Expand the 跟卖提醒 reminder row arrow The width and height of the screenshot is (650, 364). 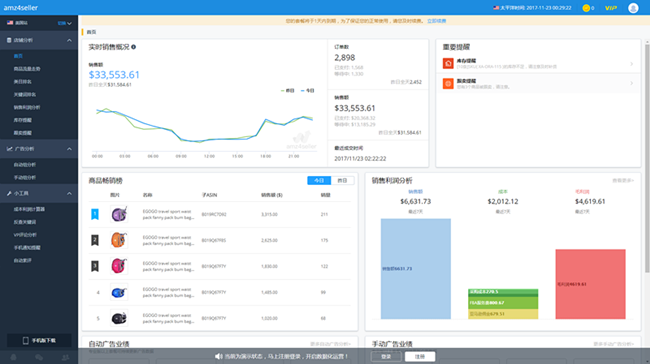[x=631, y=83]
